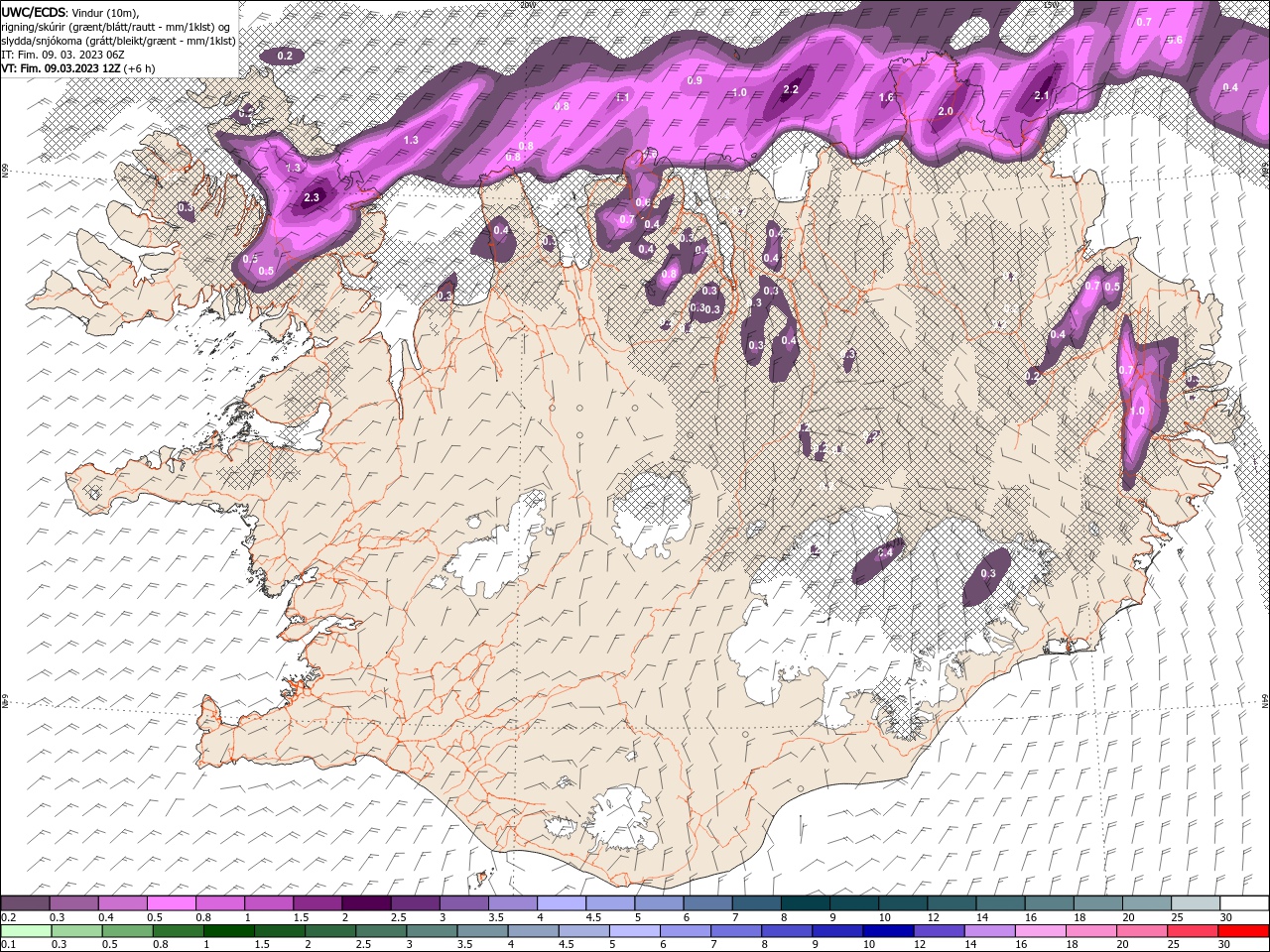Click the 2.1 snowfall value label
Screen dimensions: 1270x952
tap(1042, 95)
